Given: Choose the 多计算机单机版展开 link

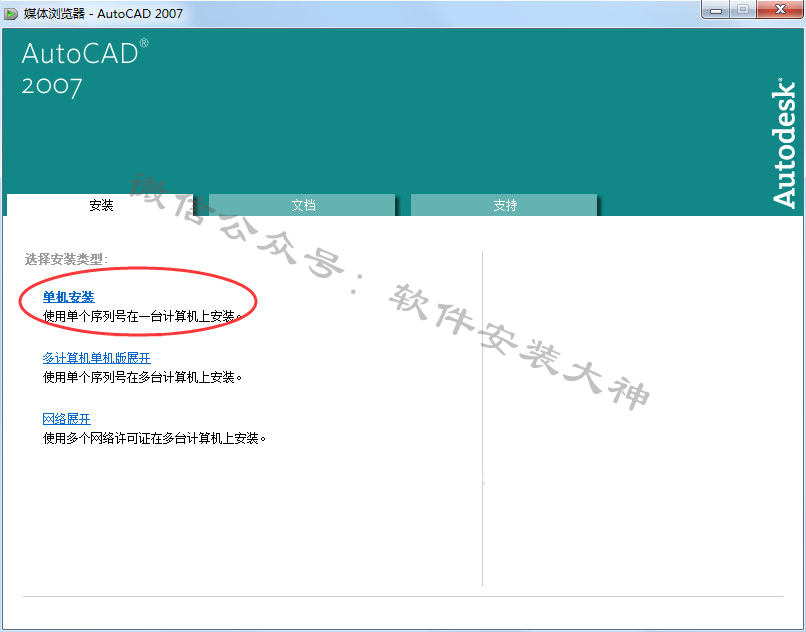Looking at the screenshot, I should click(x=97, y=358).
